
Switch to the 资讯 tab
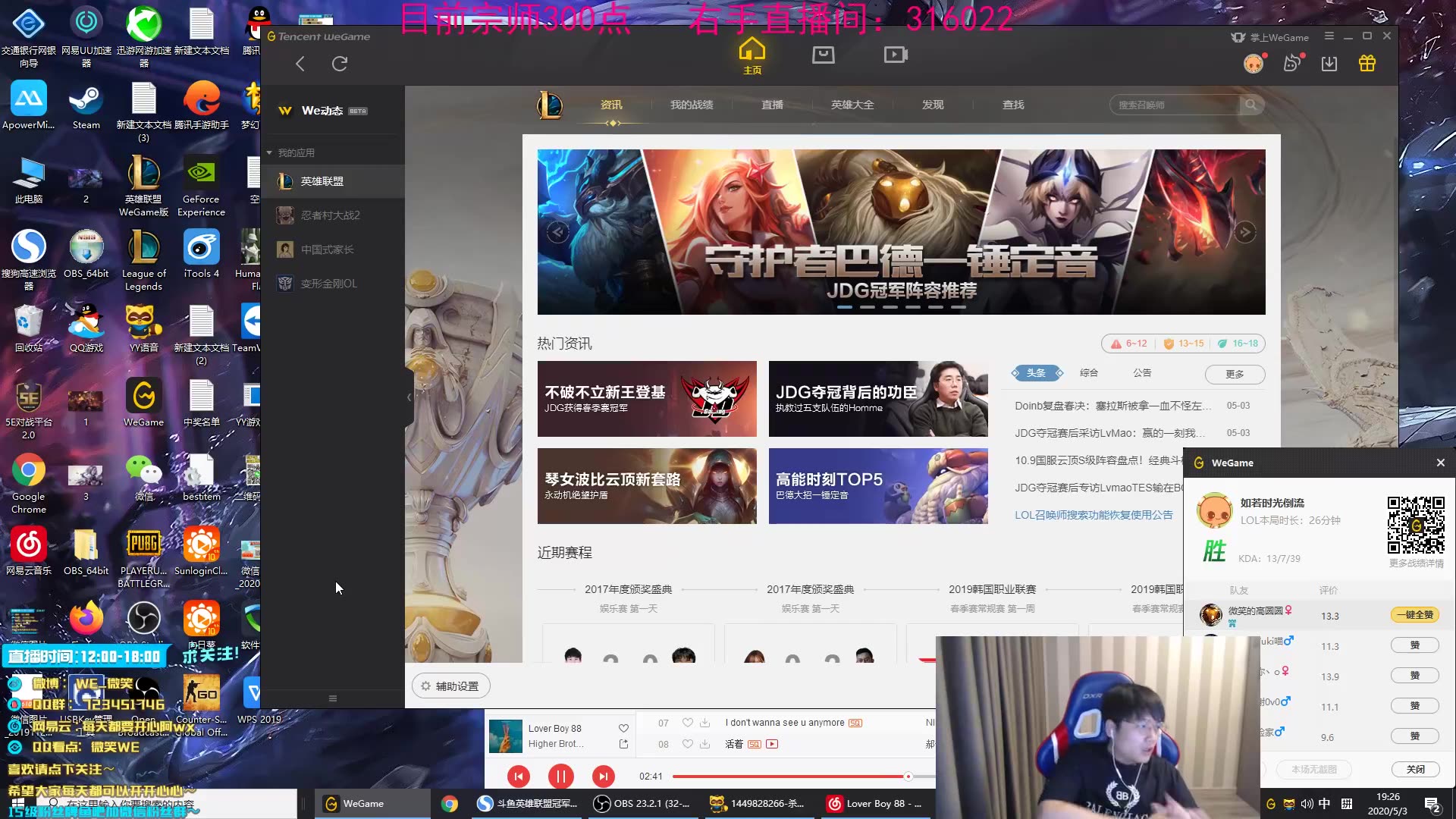pyautogui.click(x=611, y=105)
